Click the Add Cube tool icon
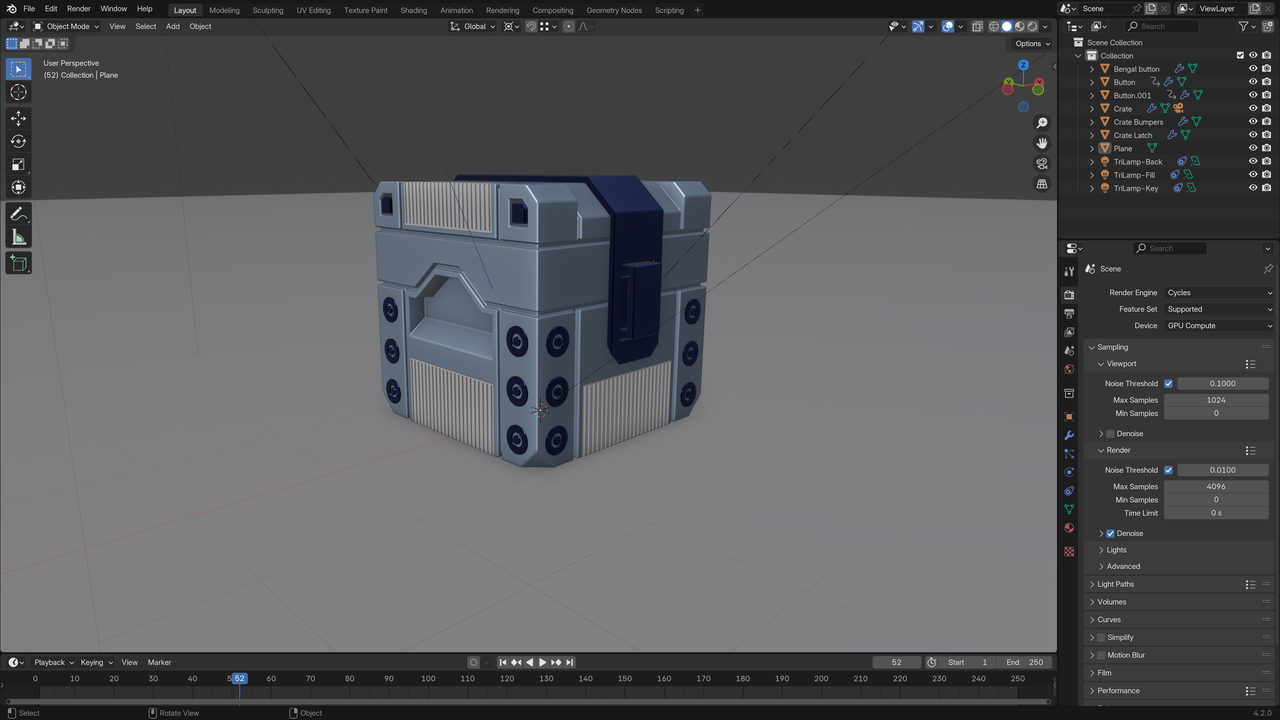The width and height of the screenshot is (1280, 720). (x=18, y=263)
